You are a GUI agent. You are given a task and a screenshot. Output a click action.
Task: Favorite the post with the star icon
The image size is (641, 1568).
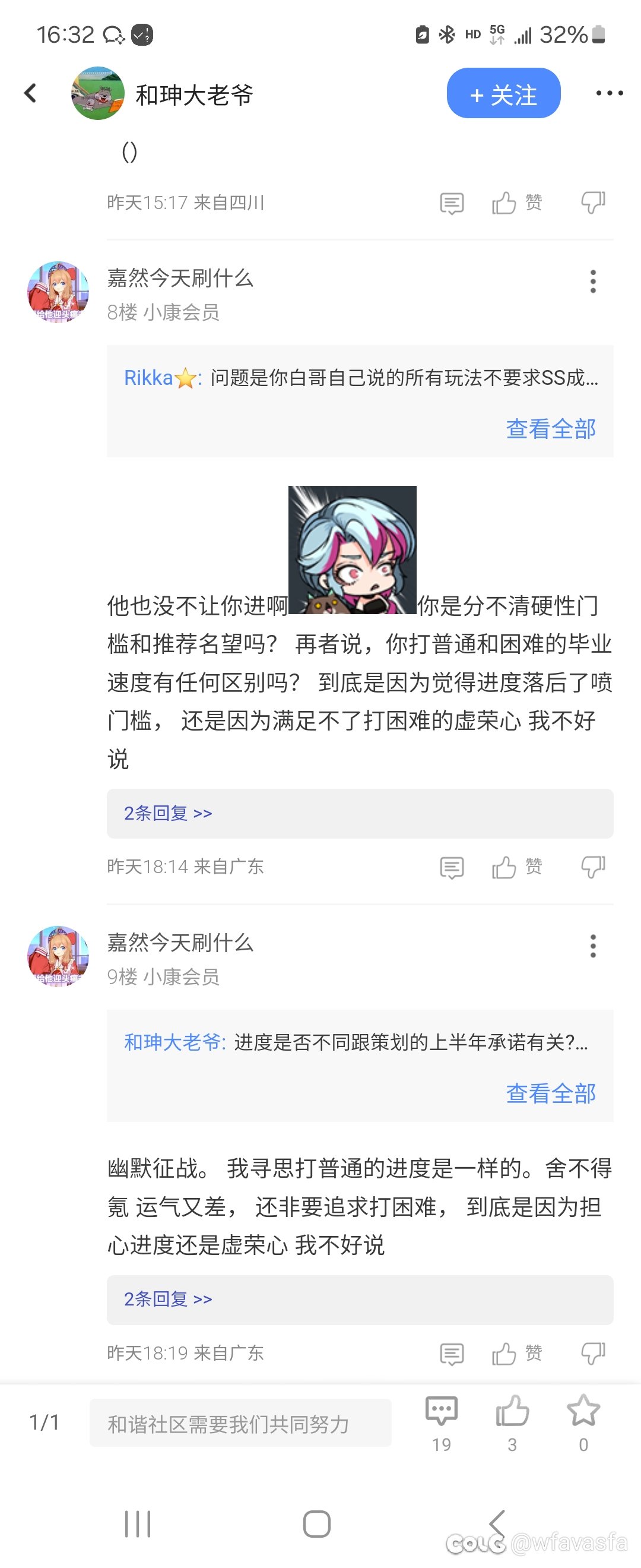click(583, 1422)
